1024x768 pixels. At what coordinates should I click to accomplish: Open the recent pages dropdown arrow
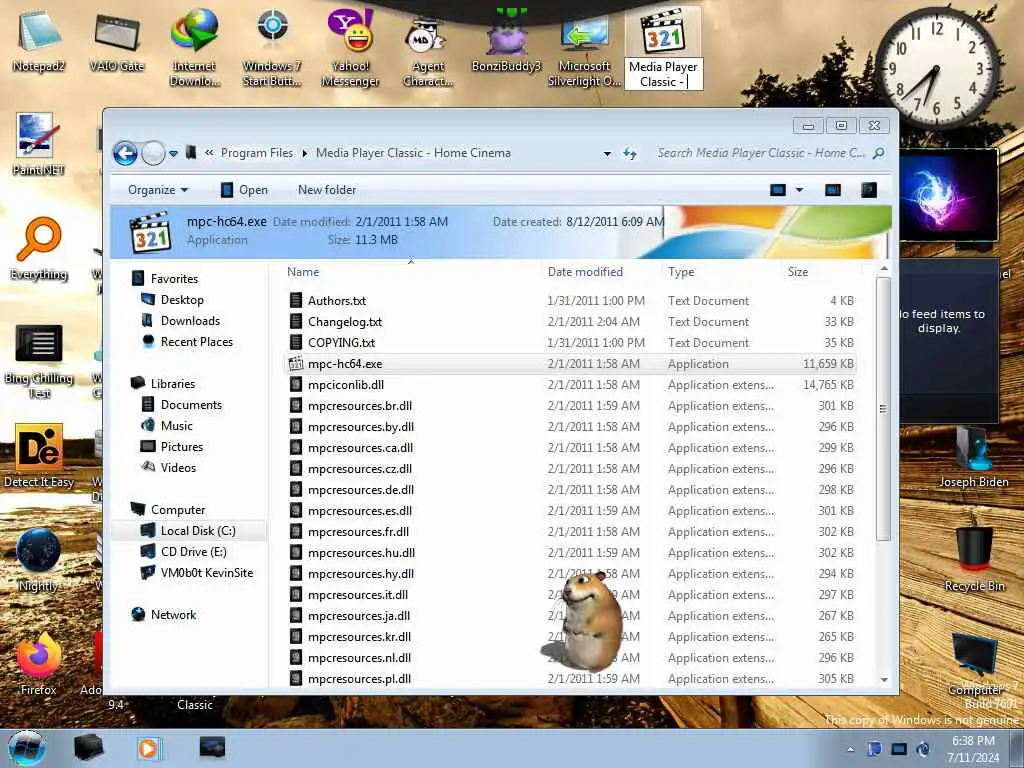(x=173, y=154)
